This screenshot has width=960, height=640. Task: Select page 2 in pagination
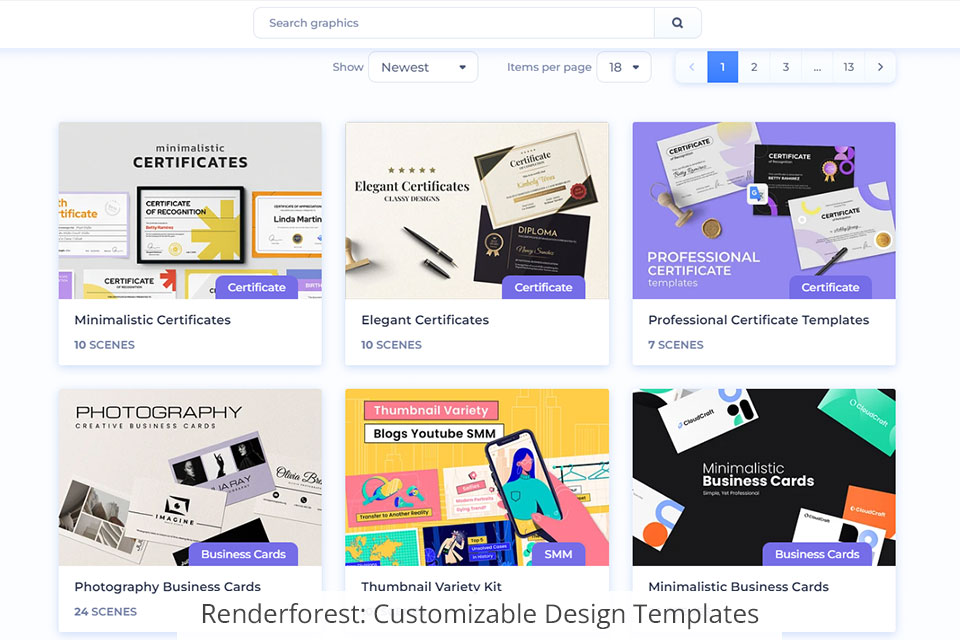[754, 67]
